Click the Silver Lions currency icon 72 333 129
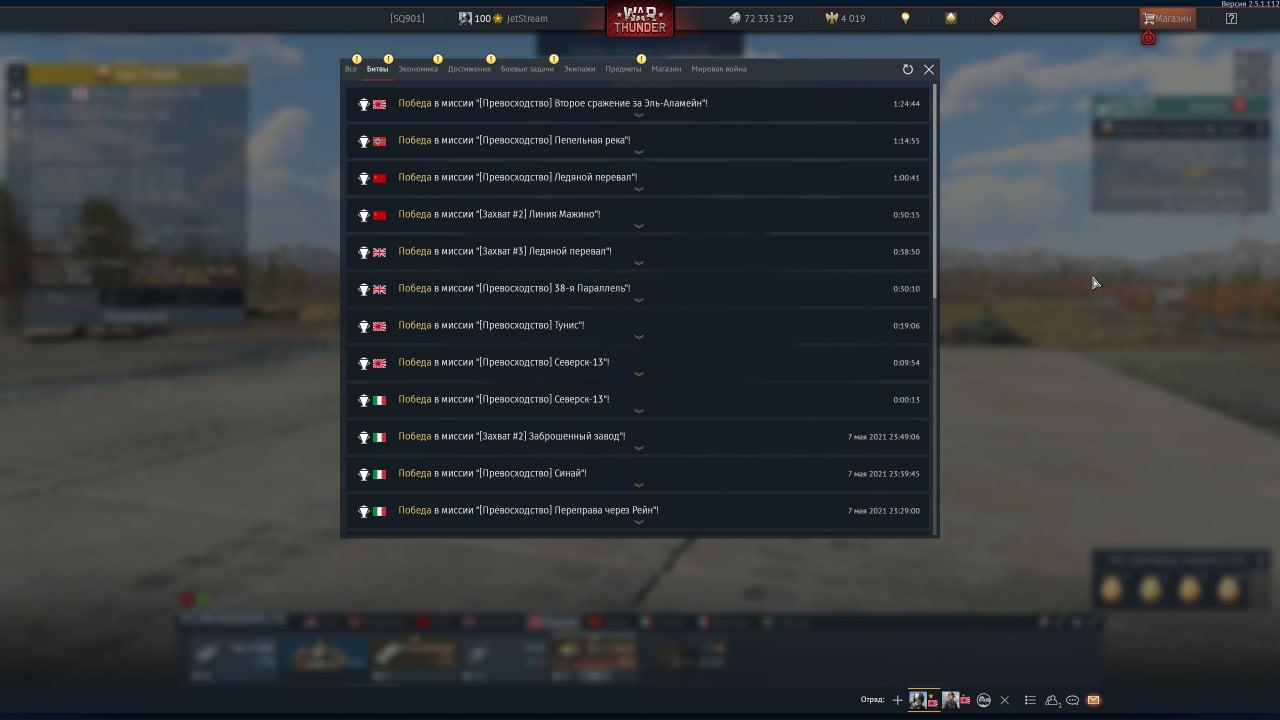 [x=734, y=18]
